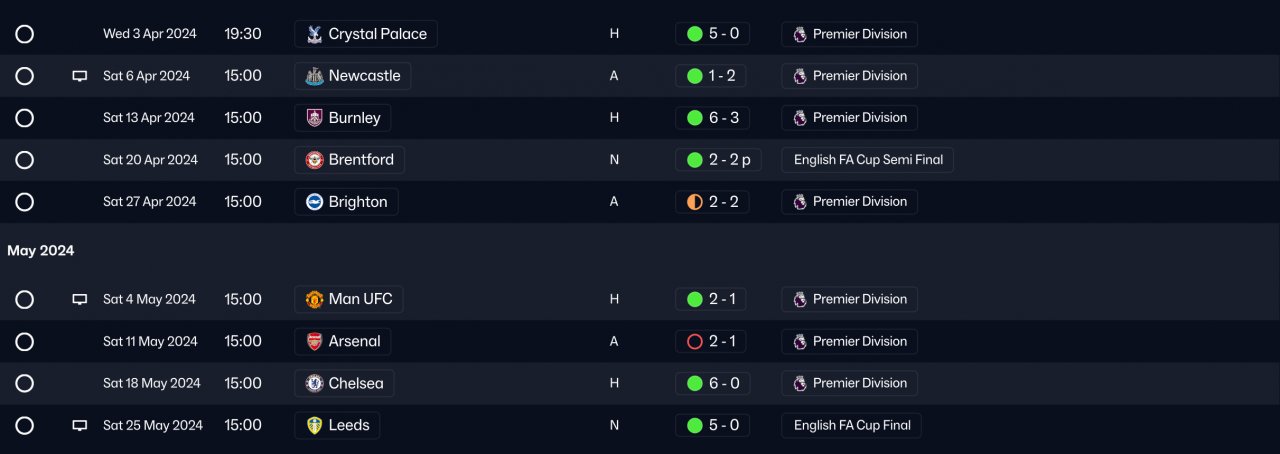1280x454 pixels.
Task: Click the Newcastle club crest icon
Action: tap(314, 76)
